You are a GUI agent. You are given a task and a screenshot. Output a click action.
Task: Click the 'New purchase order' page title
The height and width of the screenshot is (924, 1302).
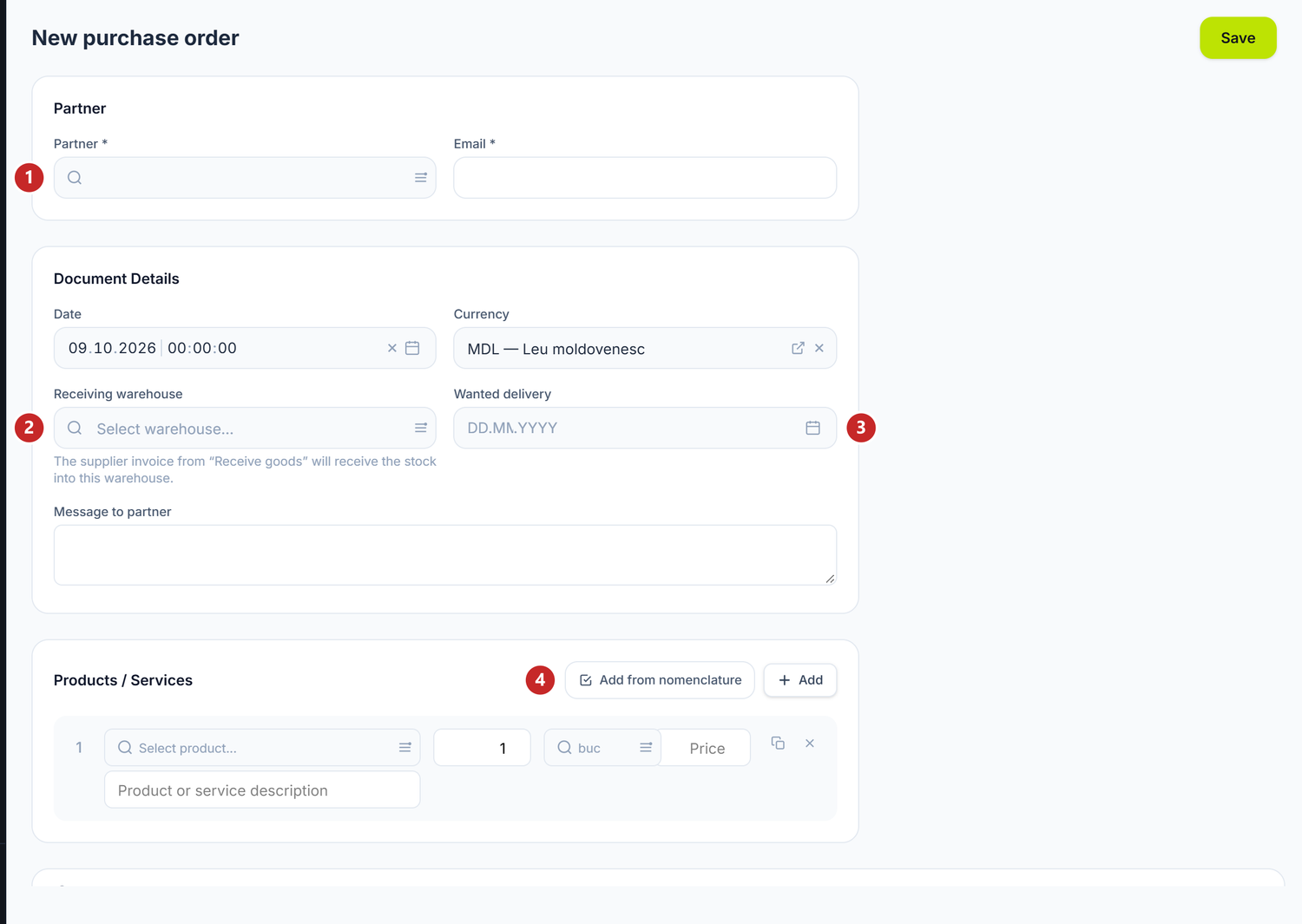[x=135, y=38]
